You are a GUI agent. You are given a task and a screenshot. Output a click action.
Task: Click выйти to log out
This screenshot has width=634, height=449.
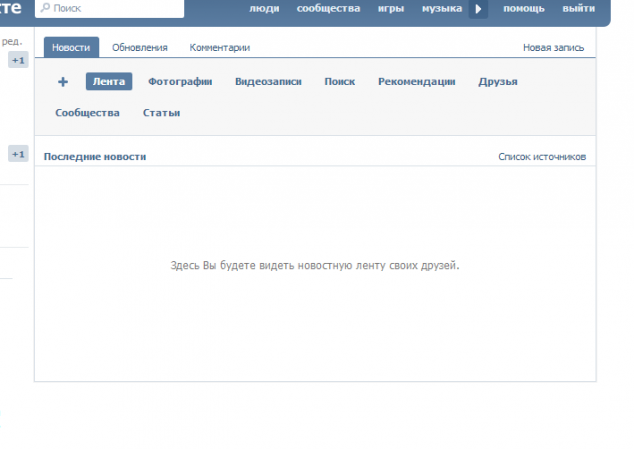[579, 8]
